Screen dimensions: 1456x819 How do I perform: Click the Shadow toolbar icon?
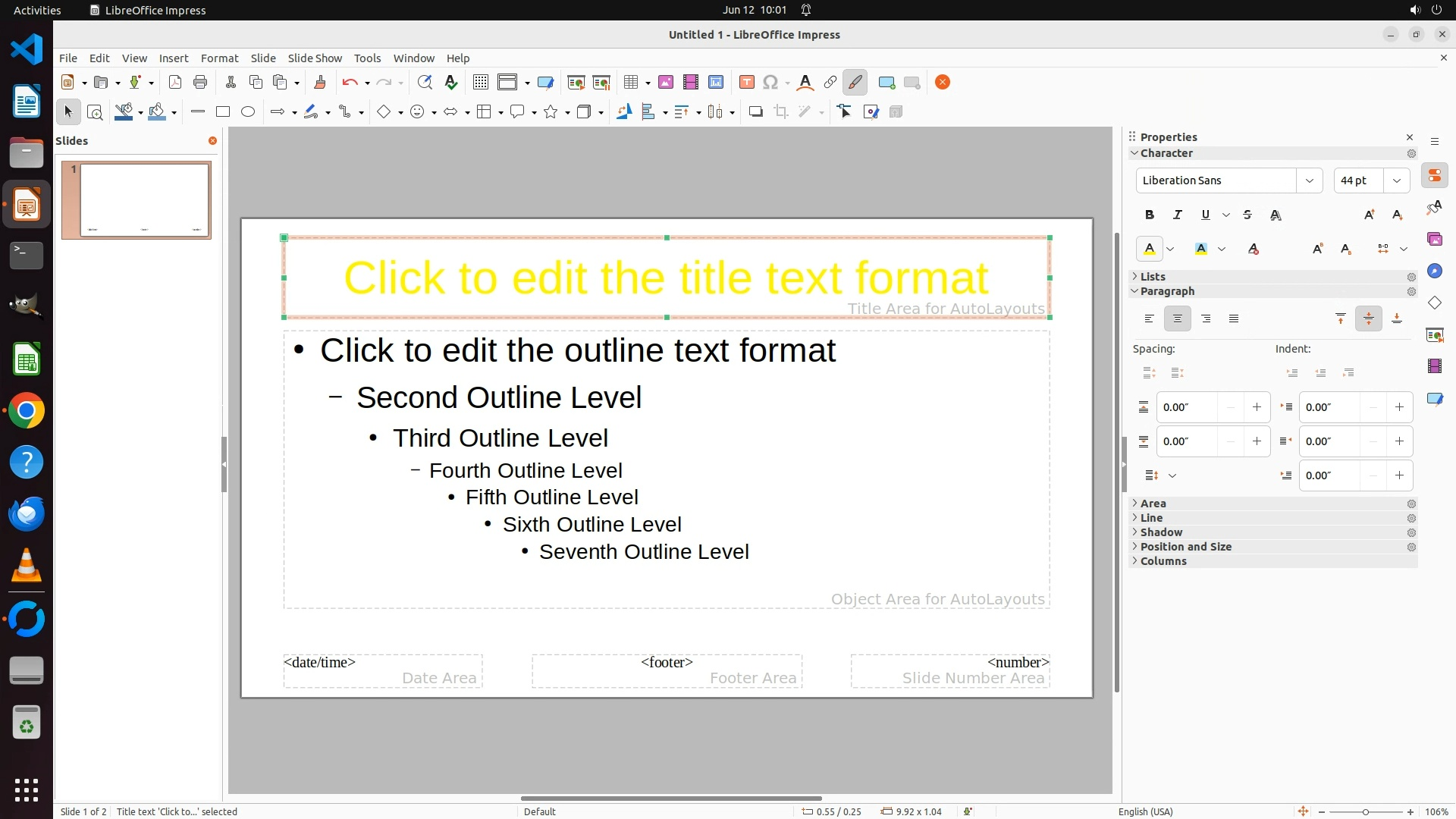click(x=755, y=112)
